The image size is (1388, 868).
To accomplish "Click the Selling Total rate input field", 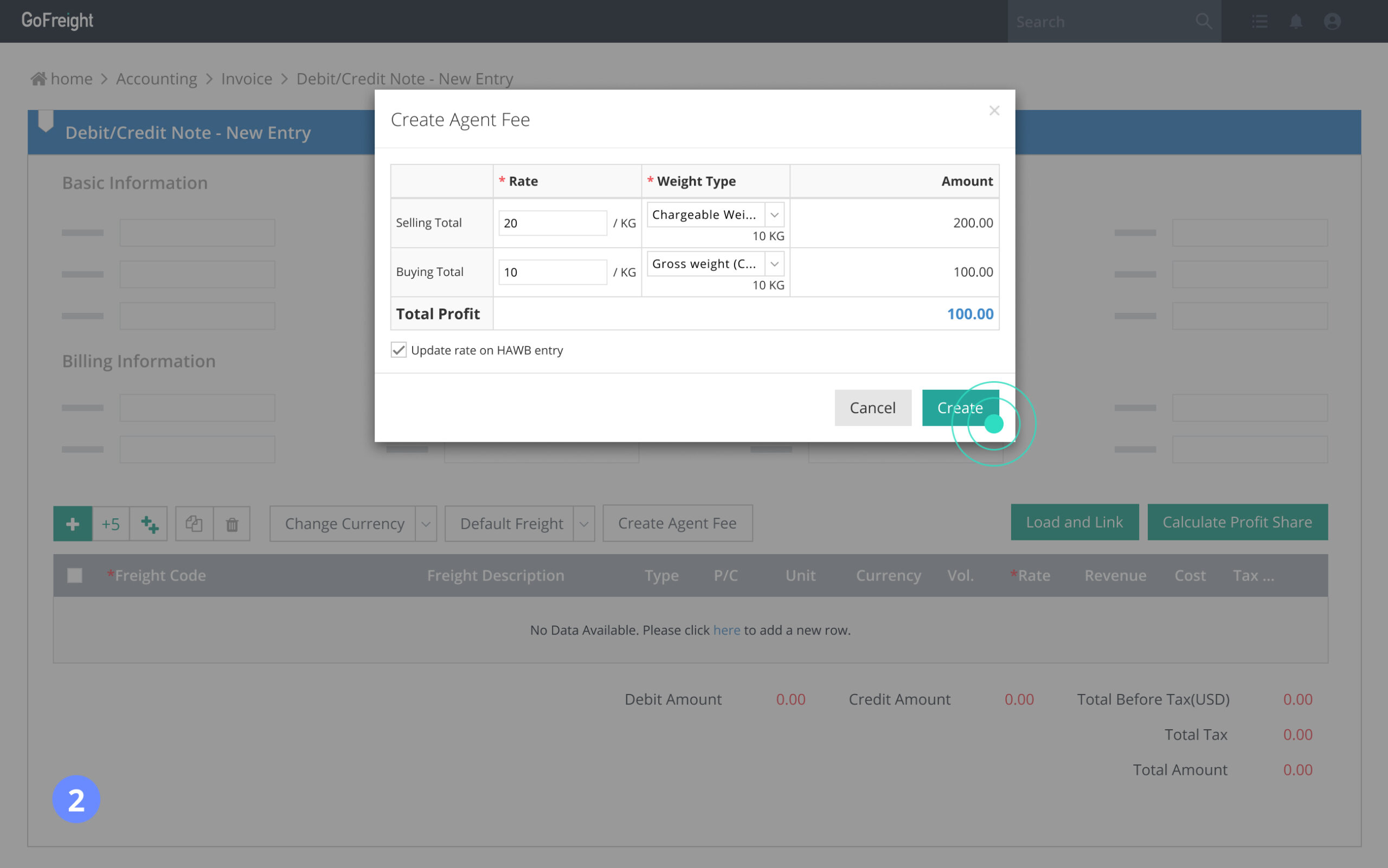I will 551,223.
